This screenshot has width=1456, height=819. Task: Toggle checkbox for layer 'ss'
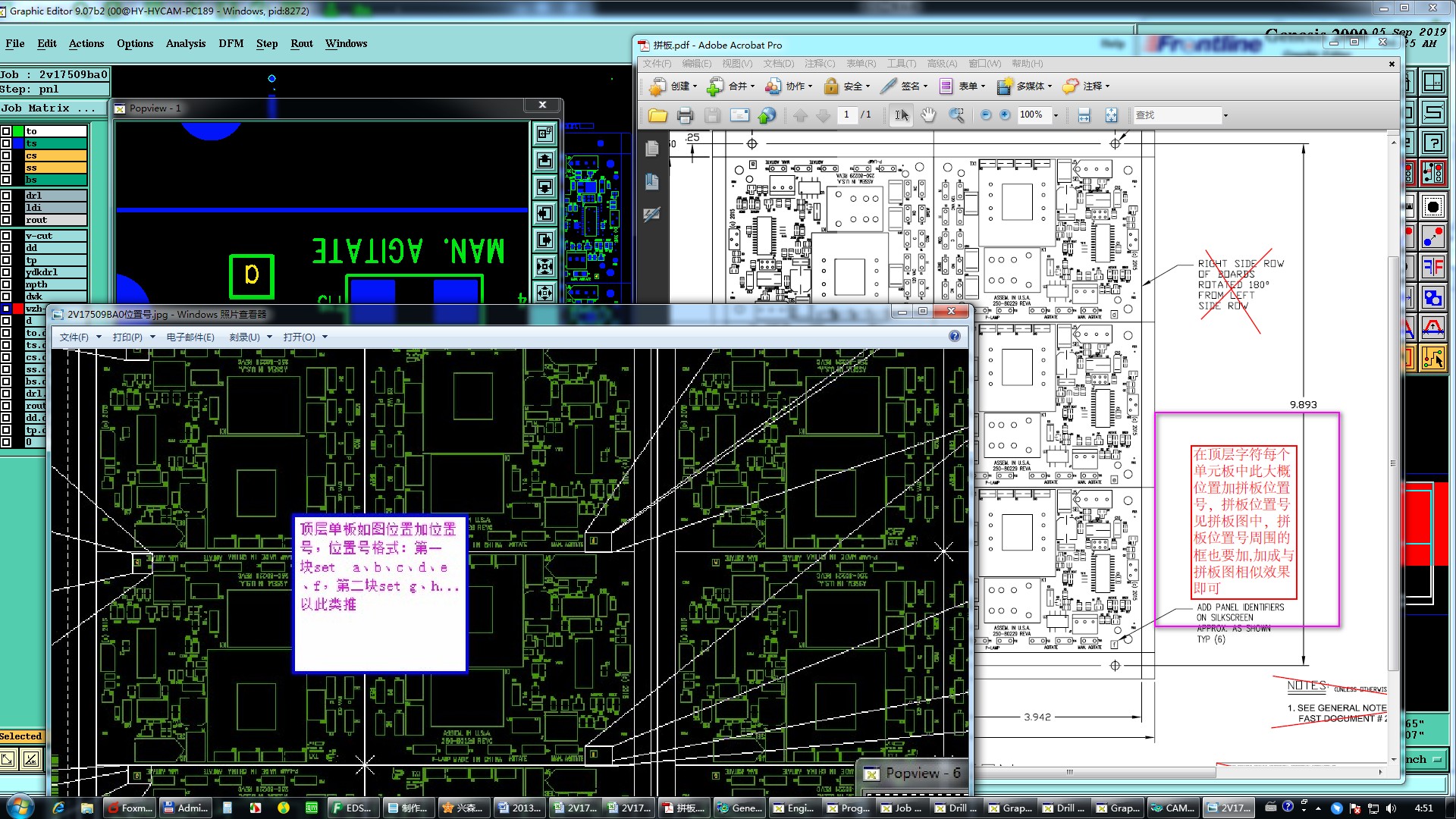click(x=6, y=168)
